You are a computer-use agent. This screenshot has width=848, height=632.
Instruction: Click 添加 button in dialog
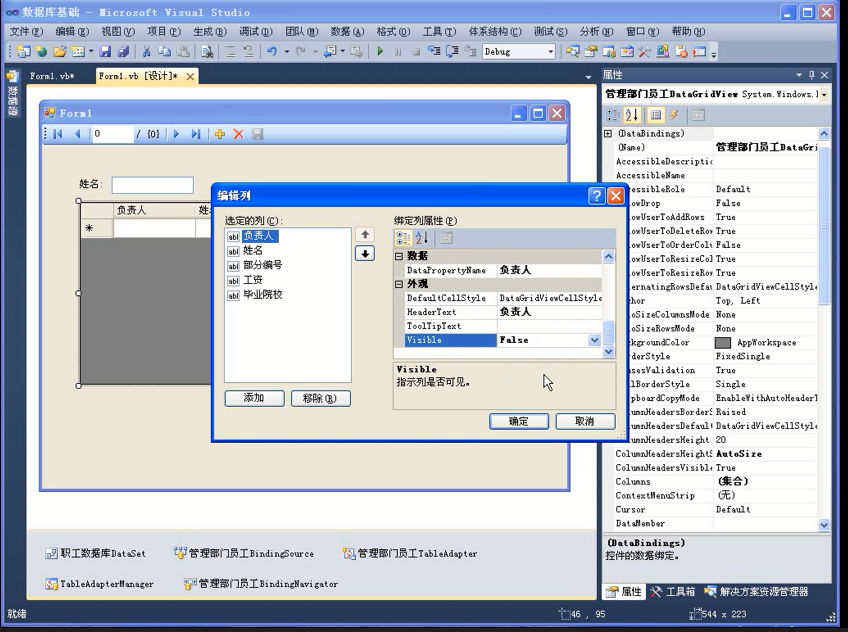tap(254, 398)
